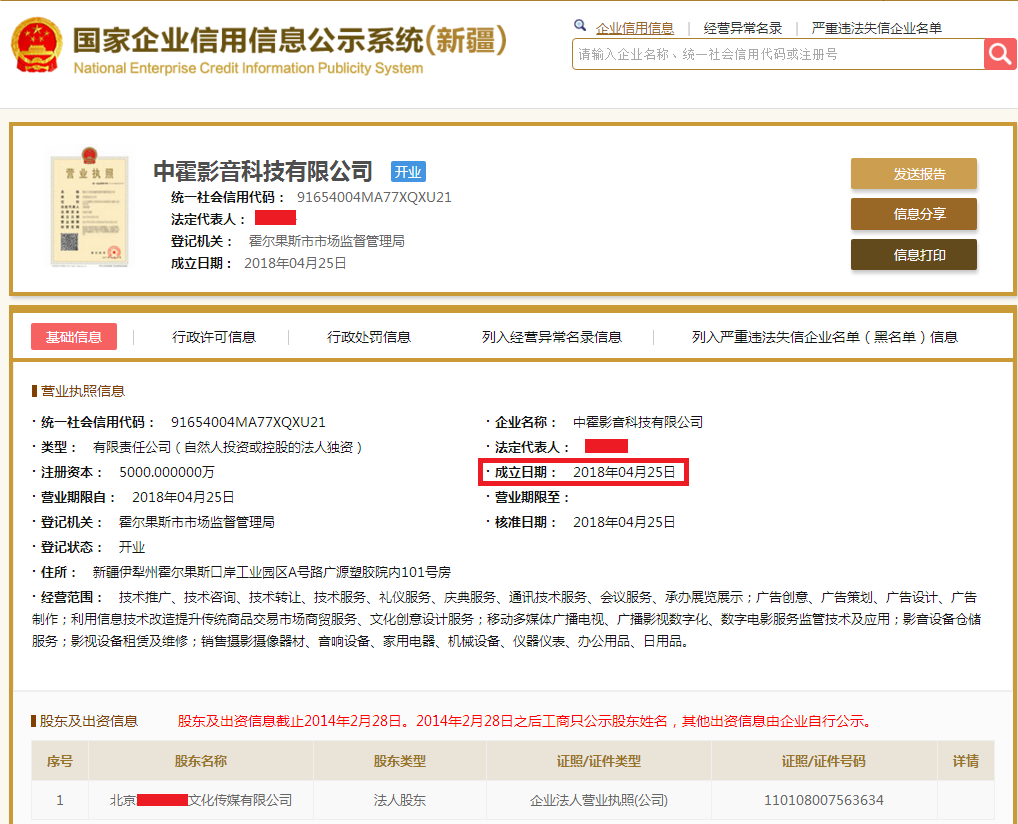Screen dimensions: 1018x824
Task: Switch to the 行政许可信息 tab
Action: (x=214, y=337)
